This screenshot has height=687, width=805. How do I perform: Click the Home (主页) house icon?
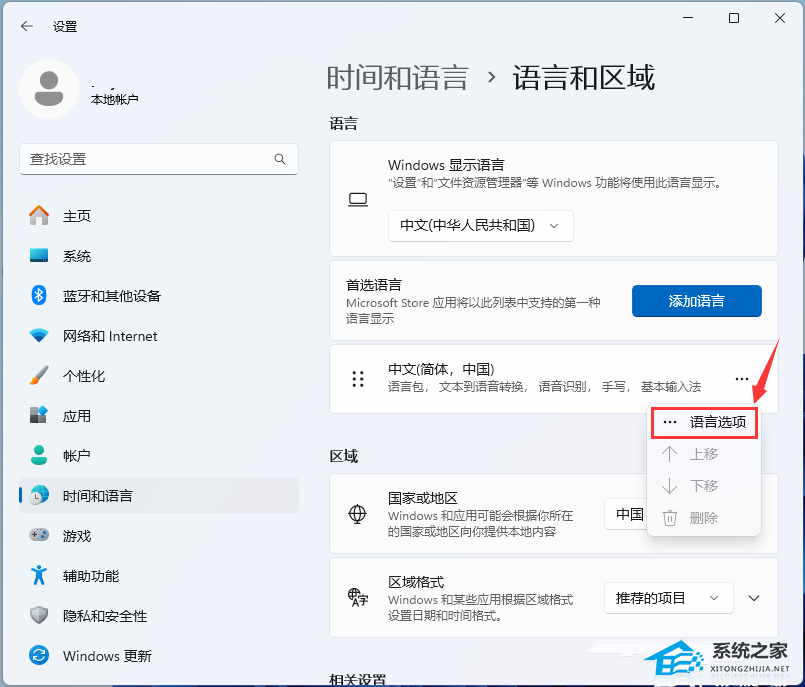pyautogui.click(x=39, y=215)
